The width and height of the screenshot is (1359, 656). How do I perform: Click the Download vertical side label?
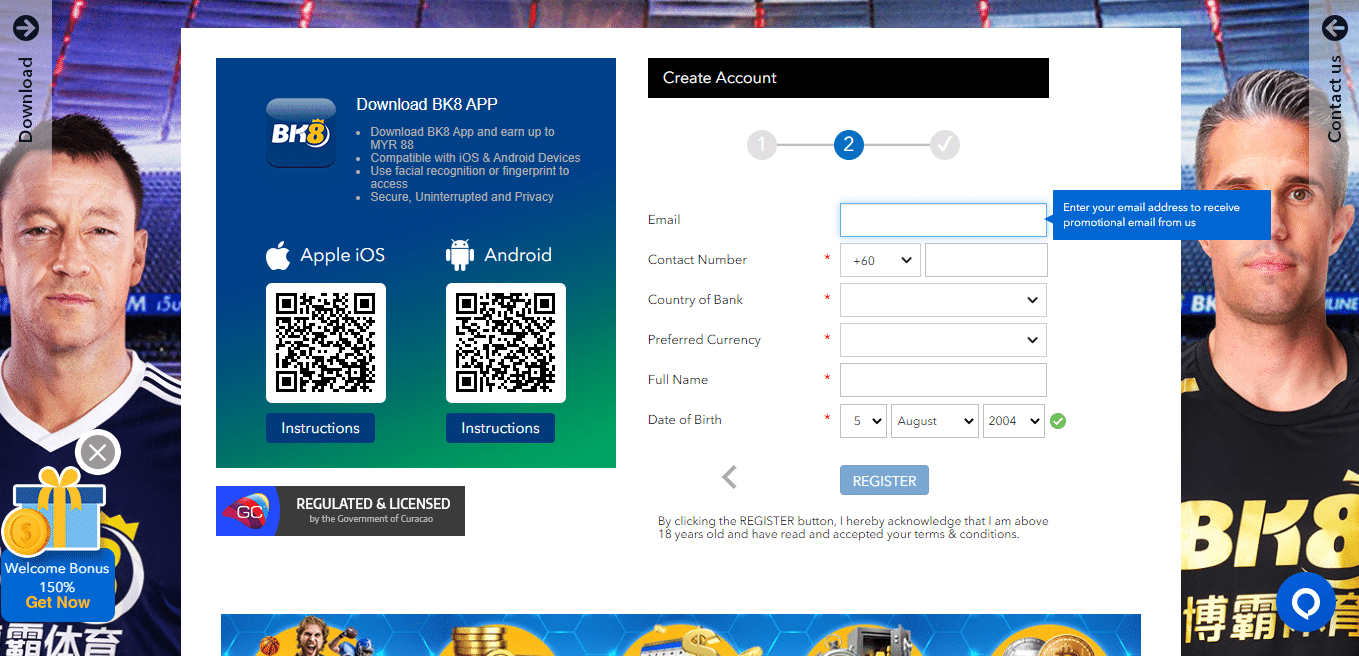(x=26, y=100)
